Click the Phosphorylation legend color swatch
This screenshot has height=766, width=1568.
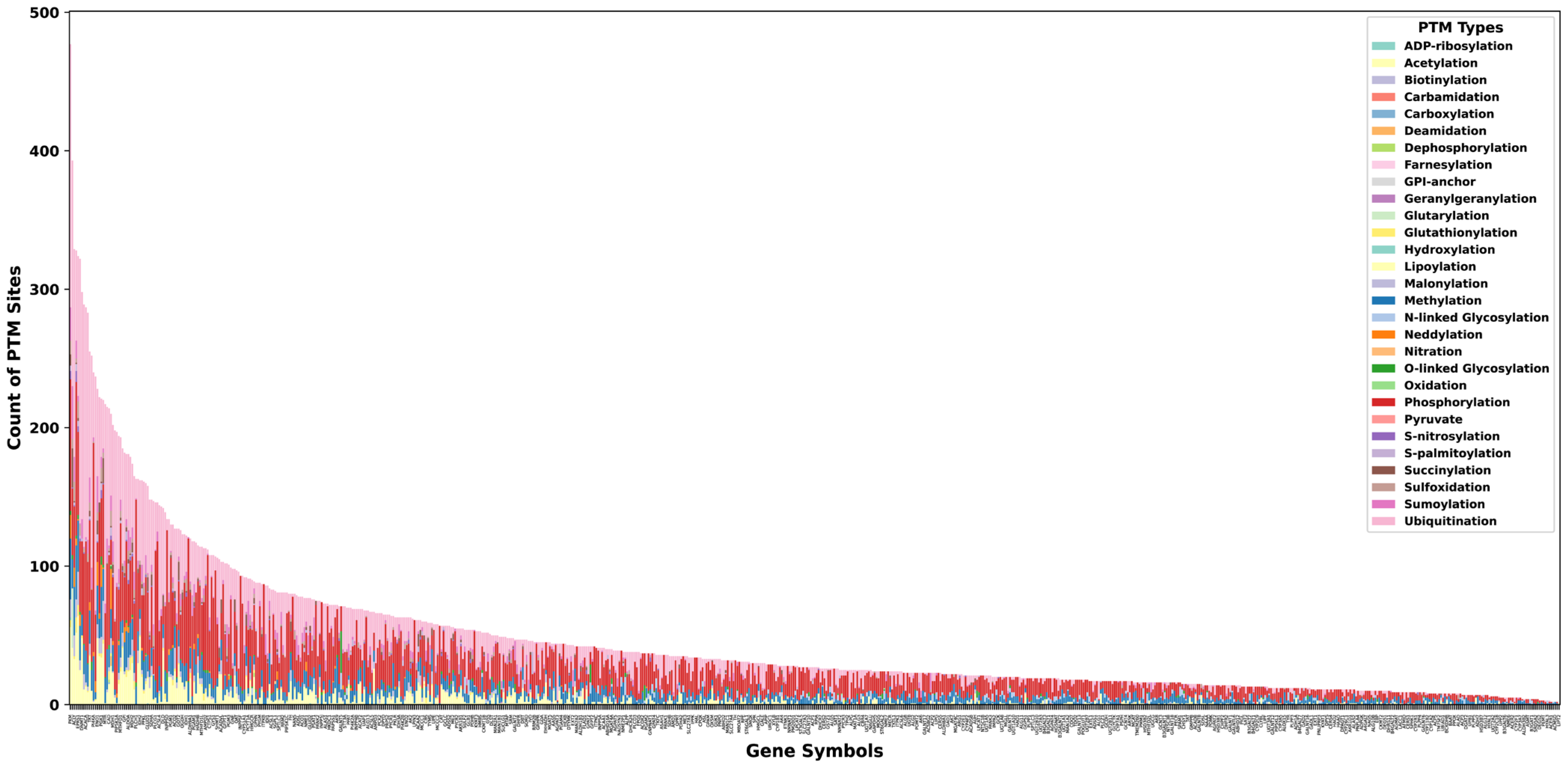point(1383,403)
